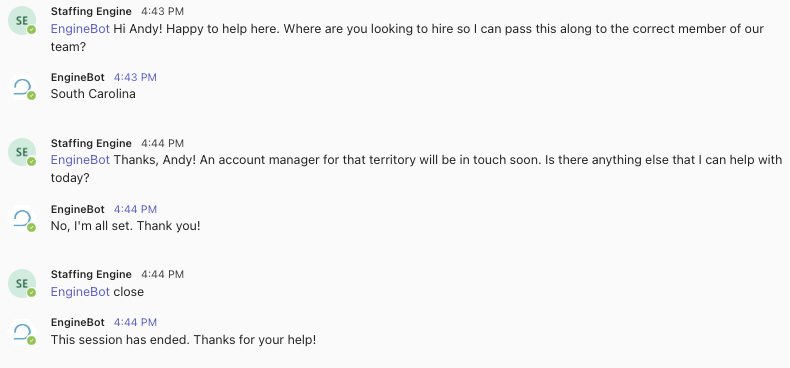Select the "South Carolina" message text

[x=93, y=94]
